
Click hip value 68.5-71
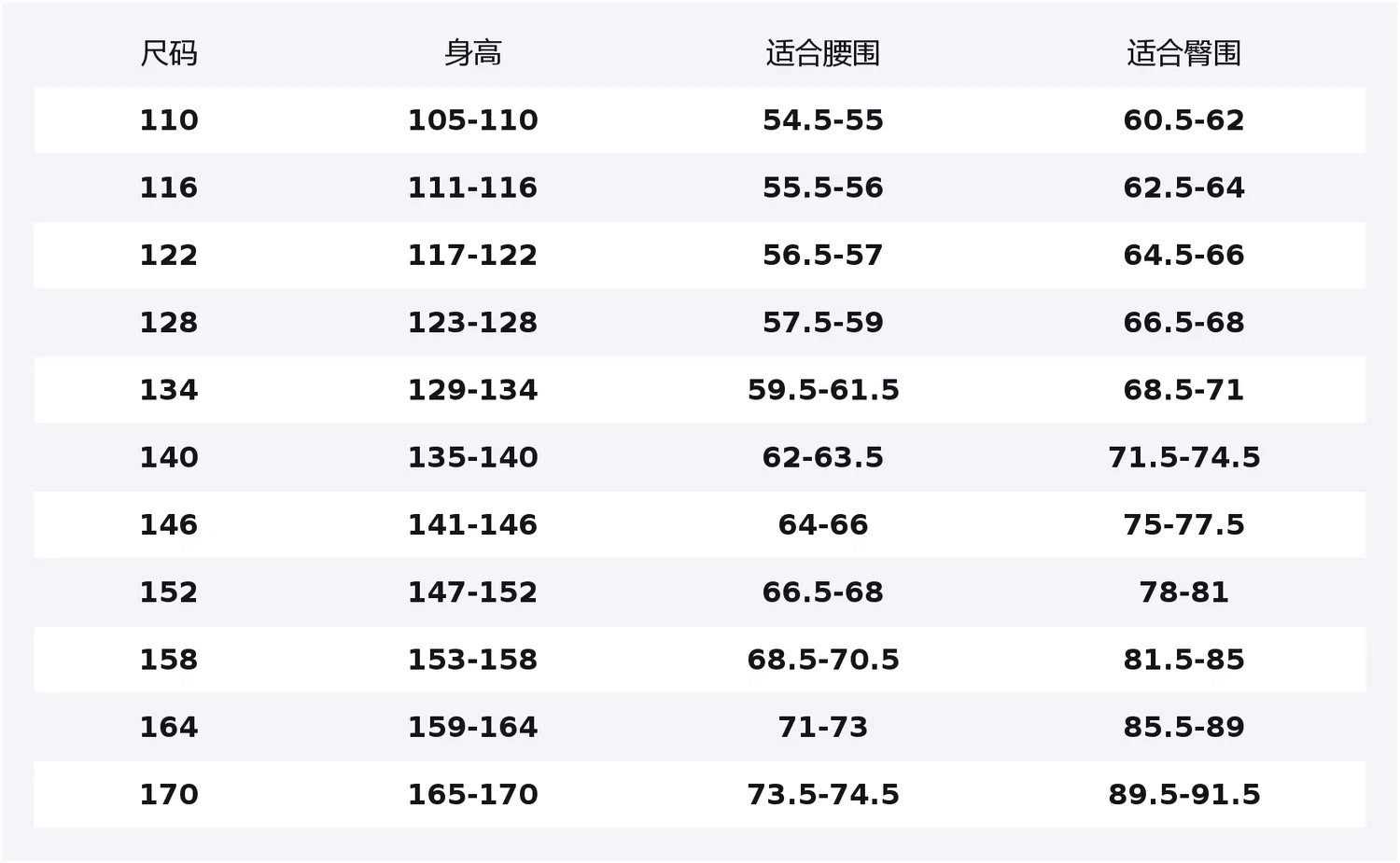[1183, 390]
